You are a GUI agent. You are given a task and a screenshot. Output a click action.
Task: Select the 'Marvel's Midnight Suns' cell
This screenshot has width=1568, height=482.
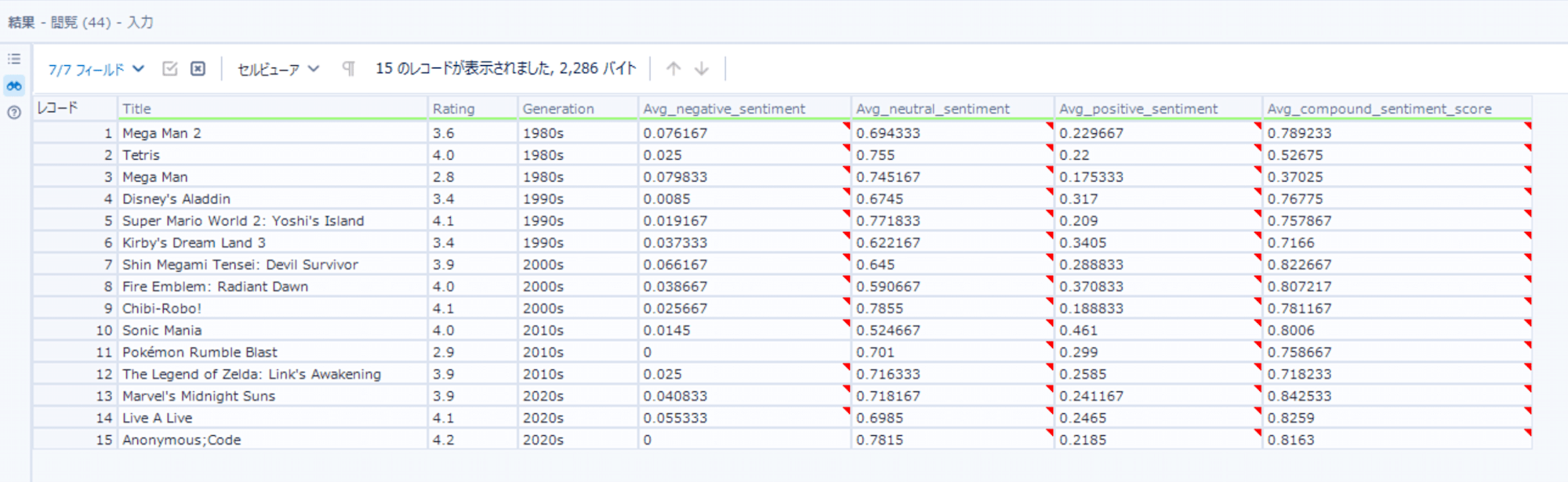273,397
